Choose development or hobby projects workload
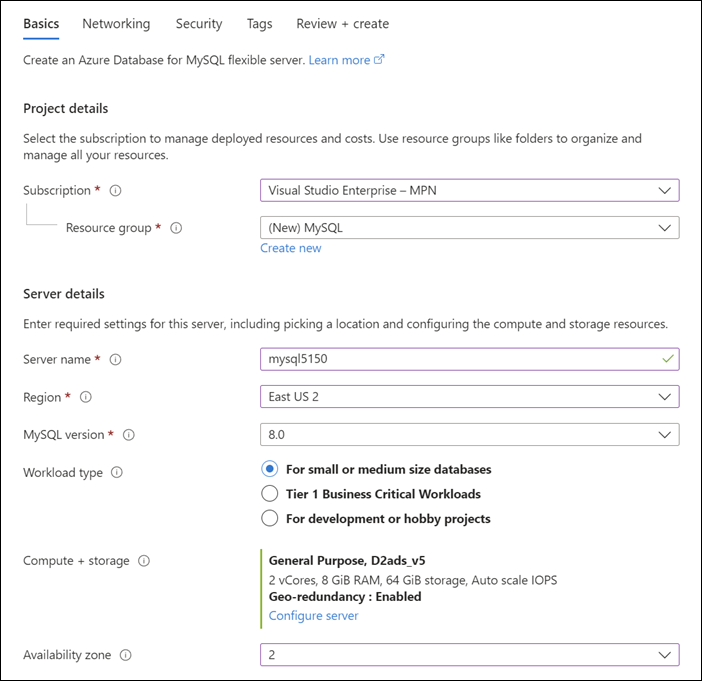Viewport: 702px width, 681px height. pos(269,518)
